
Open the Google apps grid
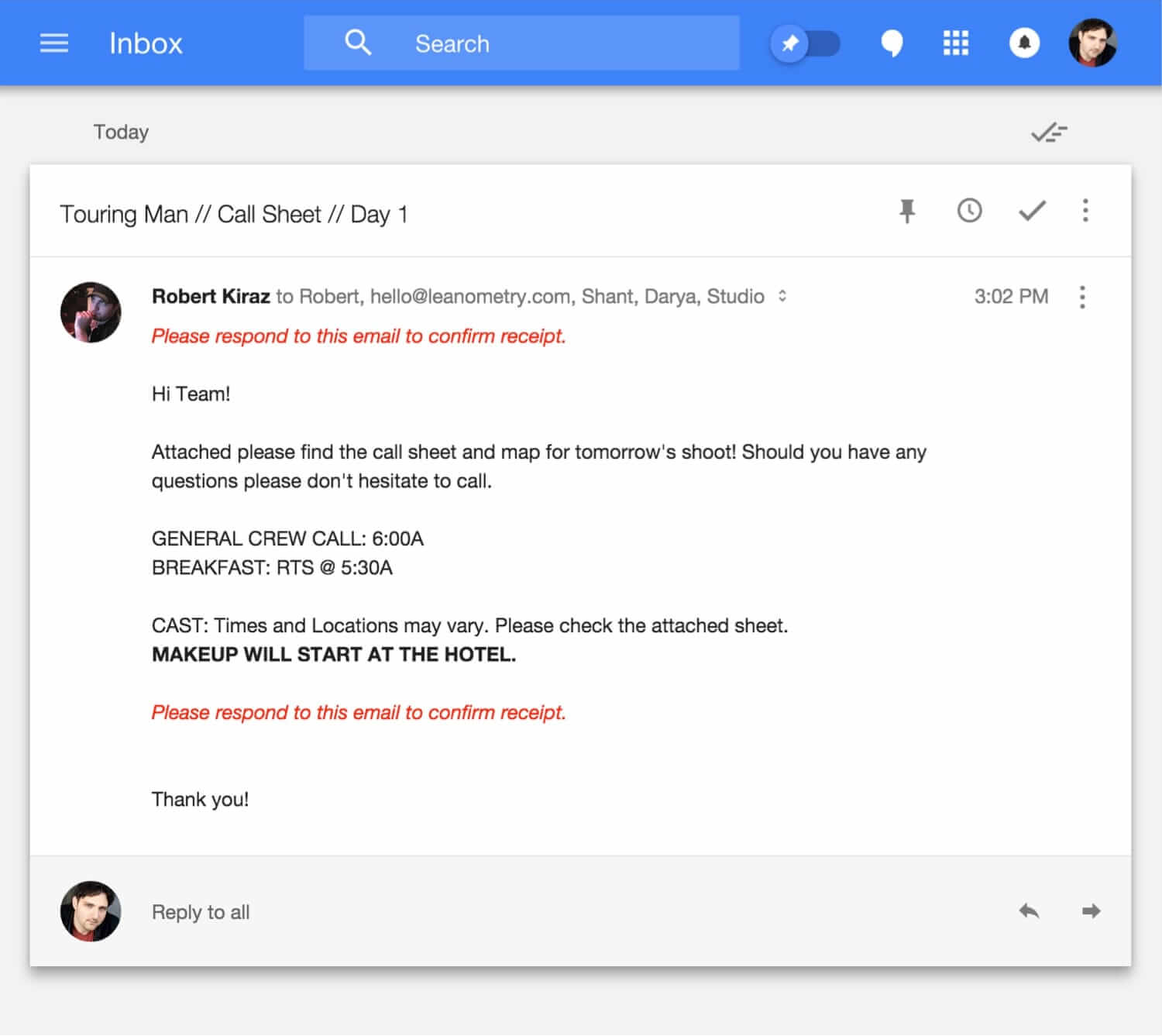click(x=956, y=43)
